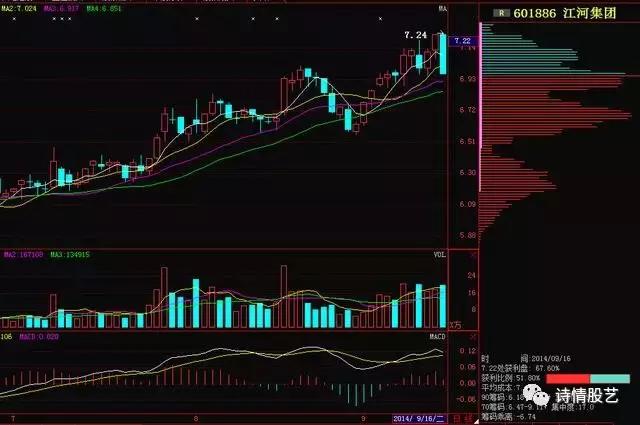Screen dimensions: 640x425
Task: Click the last tall cyan candlestick
Action: (443, 54)
